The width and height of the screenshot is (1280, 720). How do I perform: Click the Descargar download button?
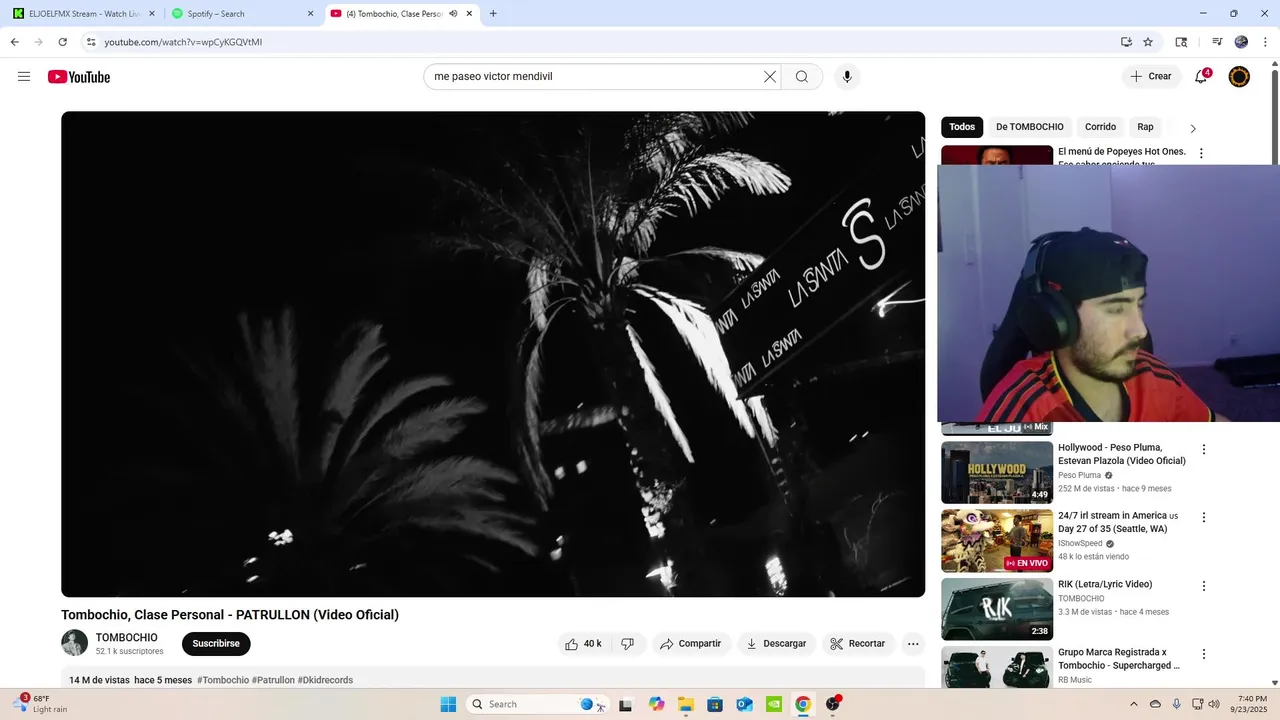point(776,644)
